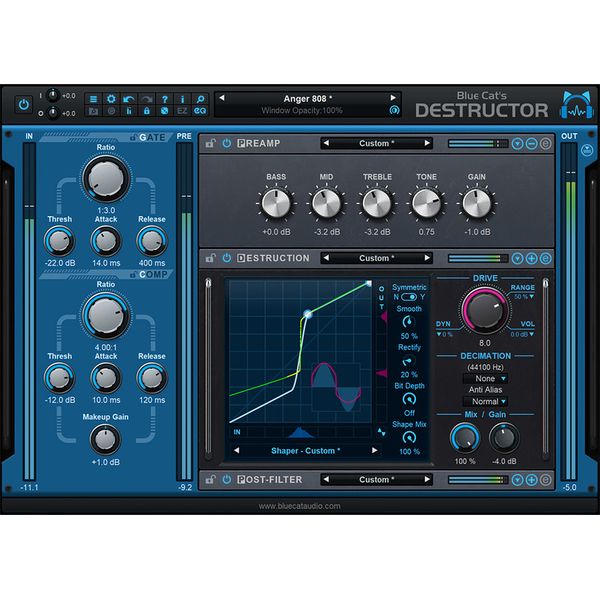Click the Preamp circular C icon
The width and height of the screenshot is (600, 600).
[546, 143]
